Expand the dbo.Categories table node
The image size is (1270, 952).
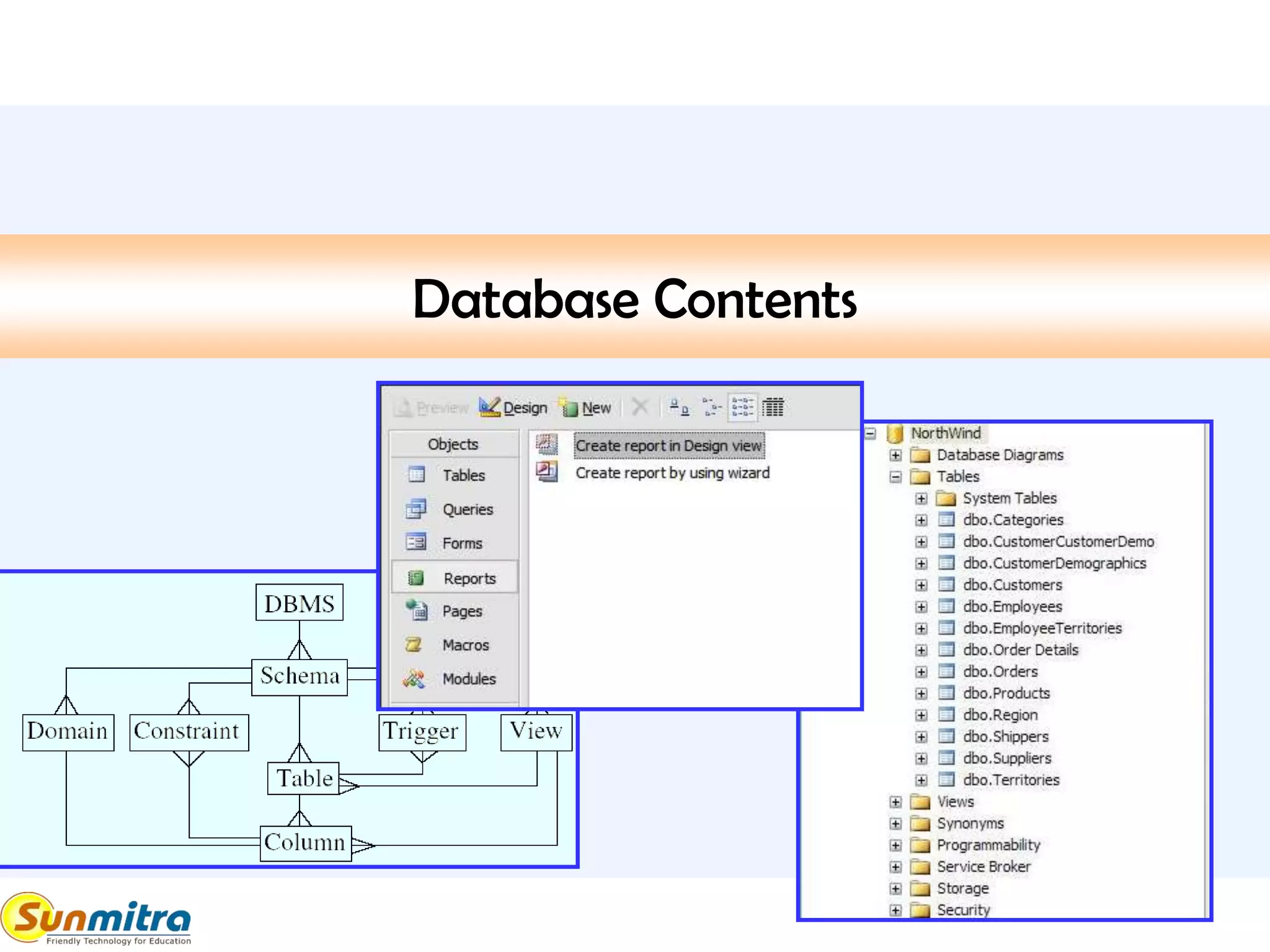pyautogui.click(x=921, y=520)
